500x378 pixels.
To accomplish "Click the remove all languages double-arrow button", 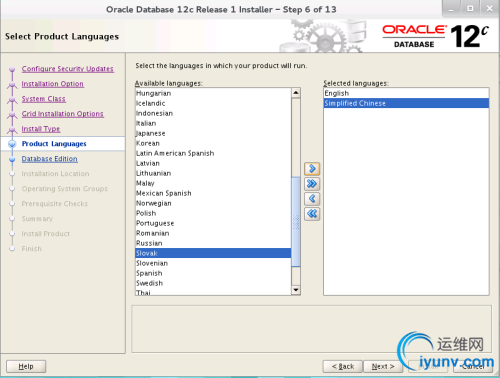I will click(312, 214).
